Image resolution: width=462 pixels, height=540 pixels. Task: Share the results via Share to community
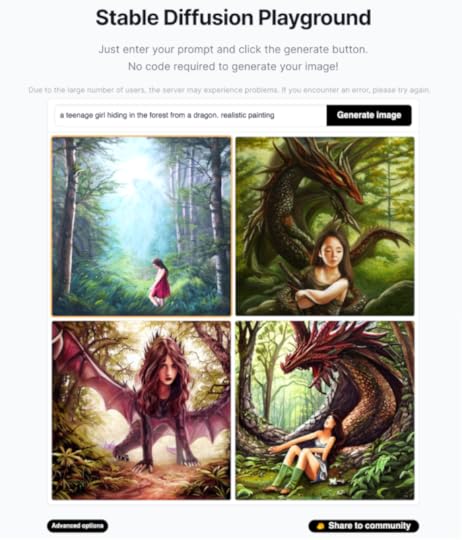pyautogui.click(x=364, y=526)
